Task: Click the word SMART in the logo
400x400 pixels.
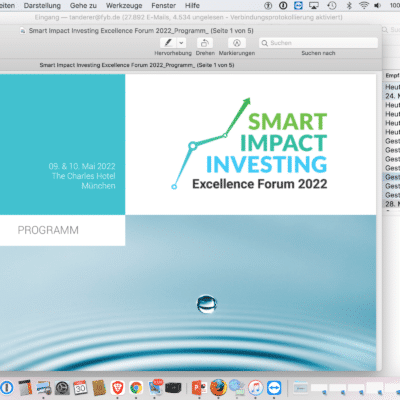Action: pos(288,121)
